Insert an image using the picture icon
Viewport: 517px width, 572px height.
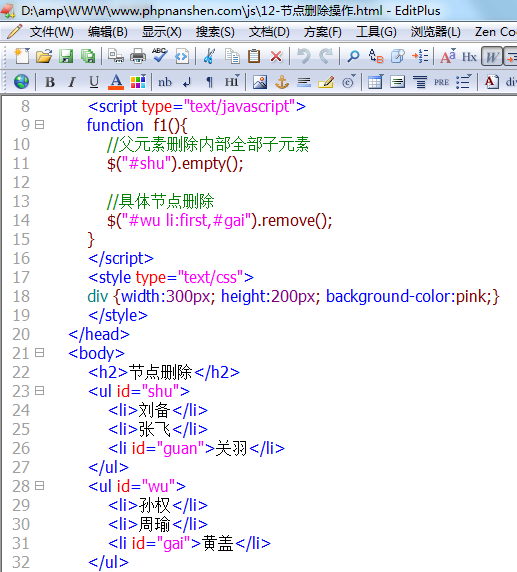click(x=260, y=82)
